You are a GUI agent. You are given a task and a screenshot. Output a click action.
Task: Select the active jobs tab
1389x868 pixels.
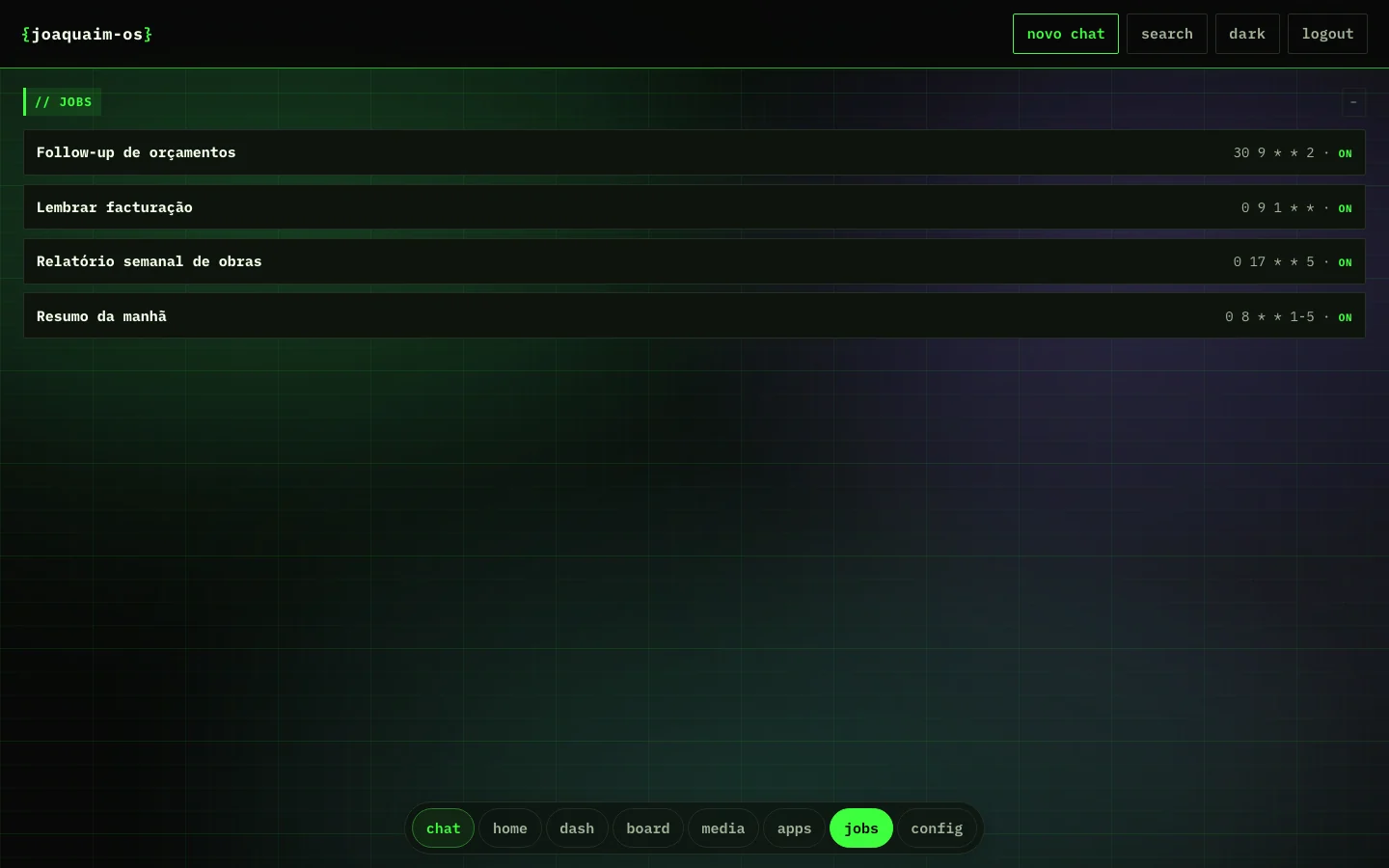861,828
